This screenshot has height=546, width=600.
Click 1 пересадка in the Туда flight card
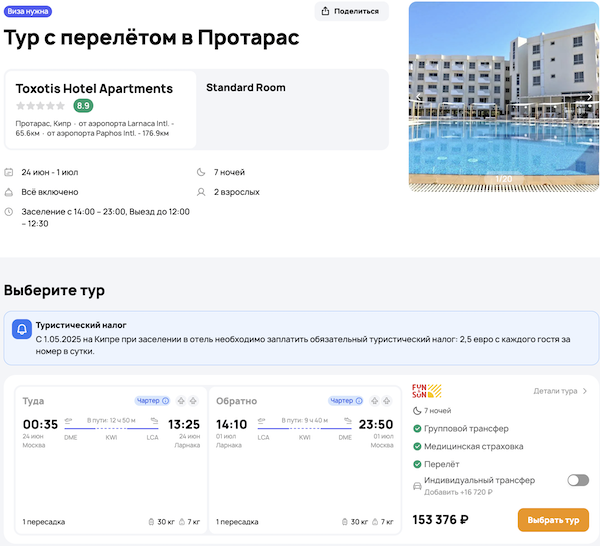tap(45, 522)
